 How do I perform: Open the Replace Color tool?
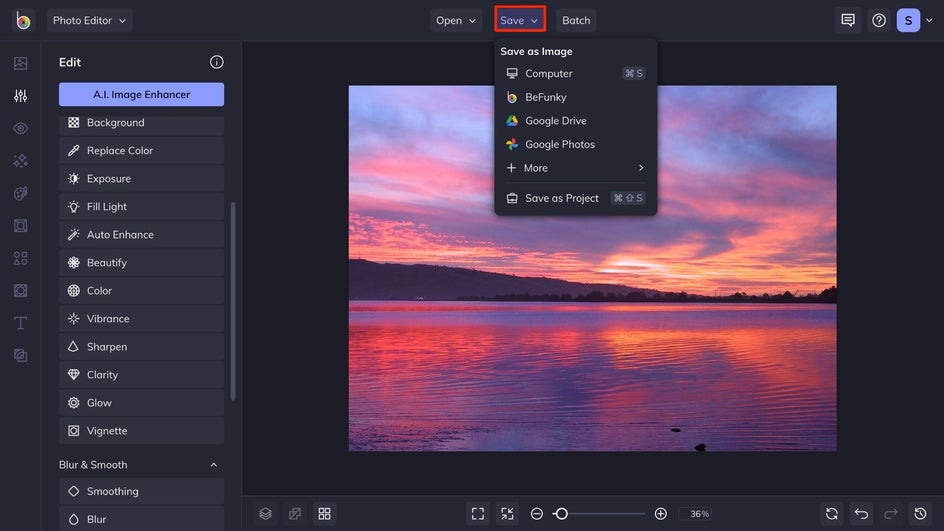(x=141, y=151)
